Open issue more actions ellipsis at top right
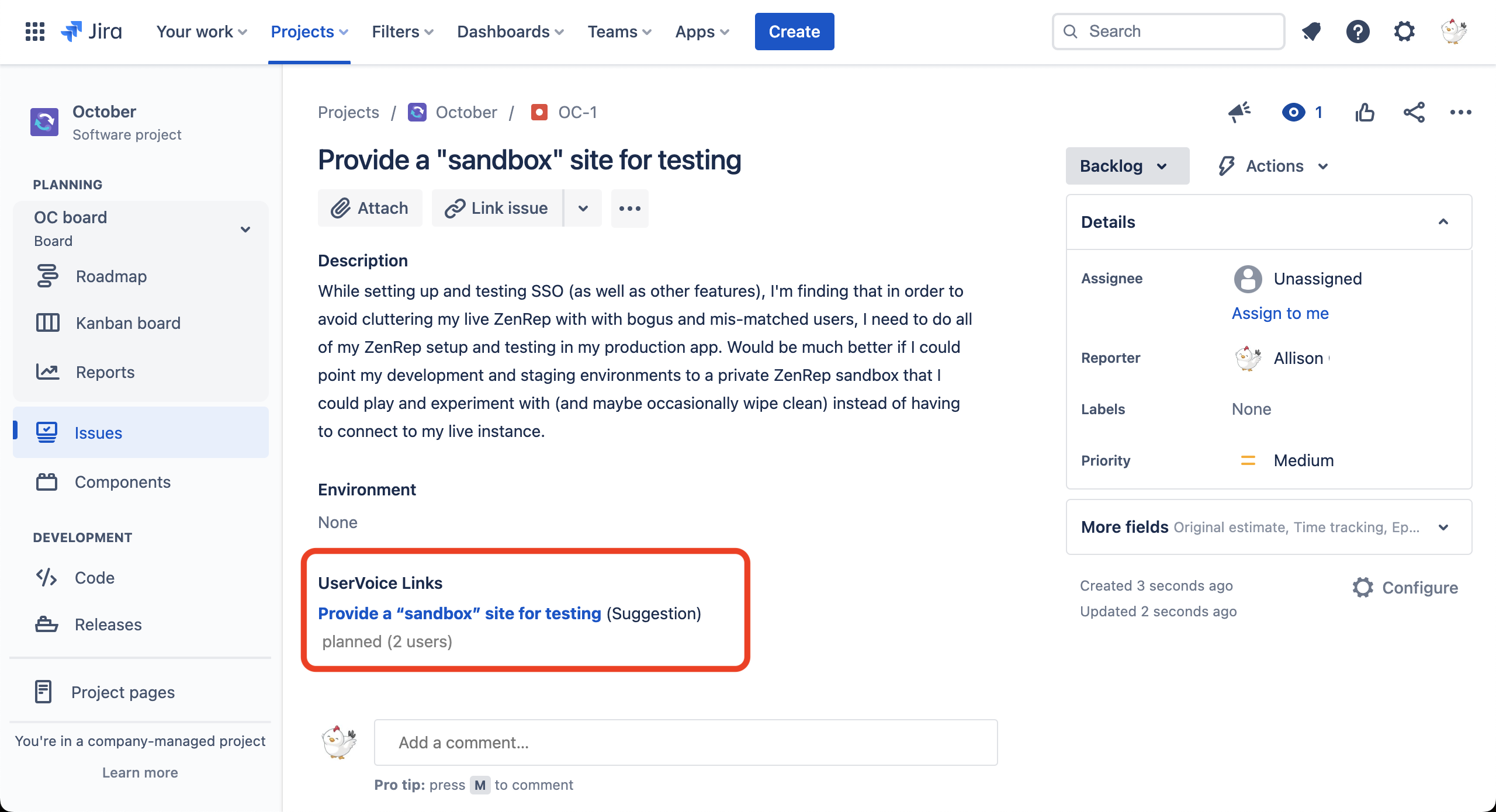1496x812 pixels. pos(1460,112)
